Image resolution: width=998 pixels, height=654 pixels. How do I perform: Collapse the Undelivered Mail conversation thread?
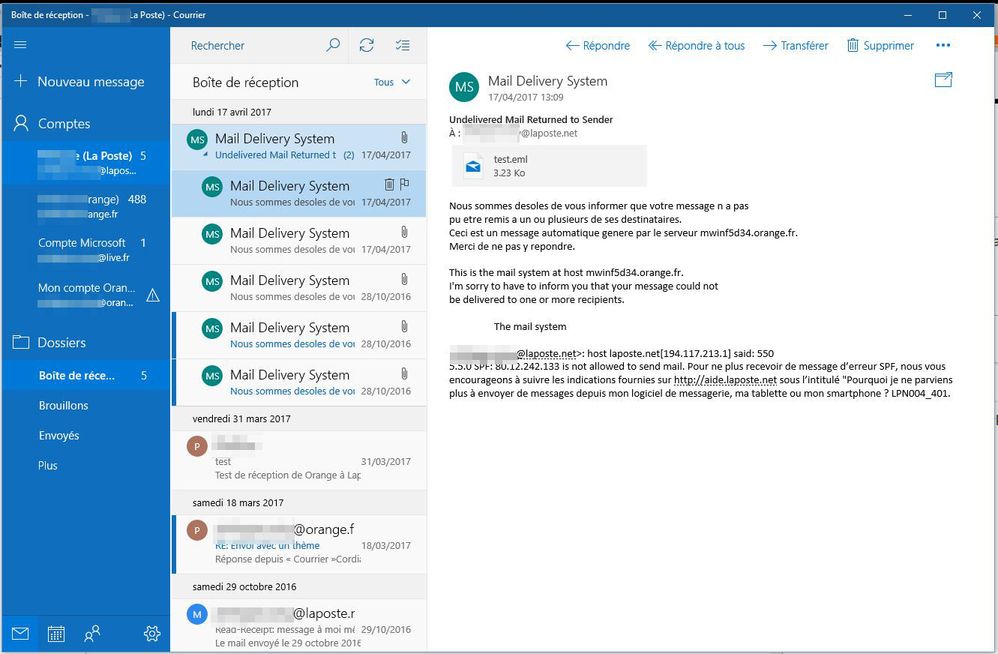[x=206, y=156]
